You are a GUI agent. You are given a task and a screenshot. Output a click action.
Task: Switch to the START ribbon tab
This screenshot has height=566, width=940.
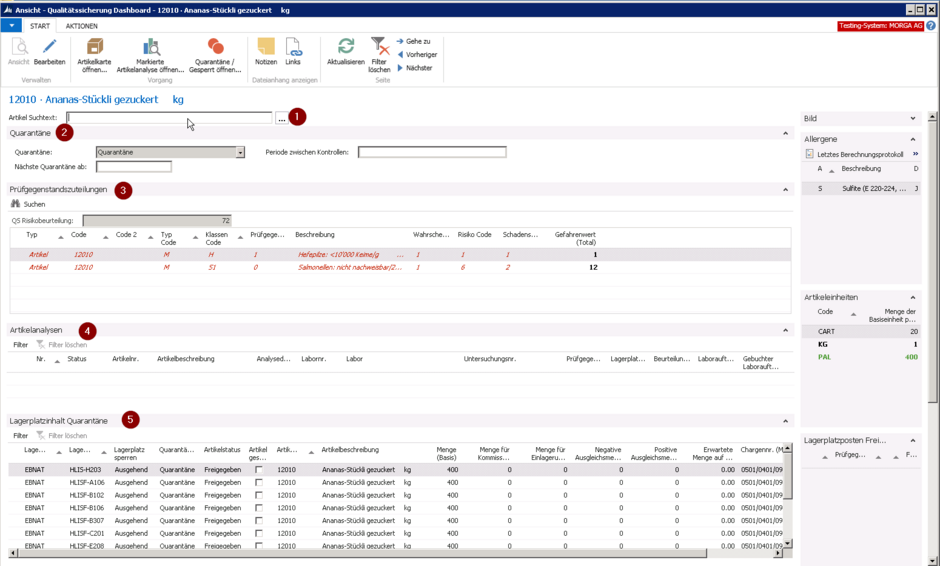40,26
